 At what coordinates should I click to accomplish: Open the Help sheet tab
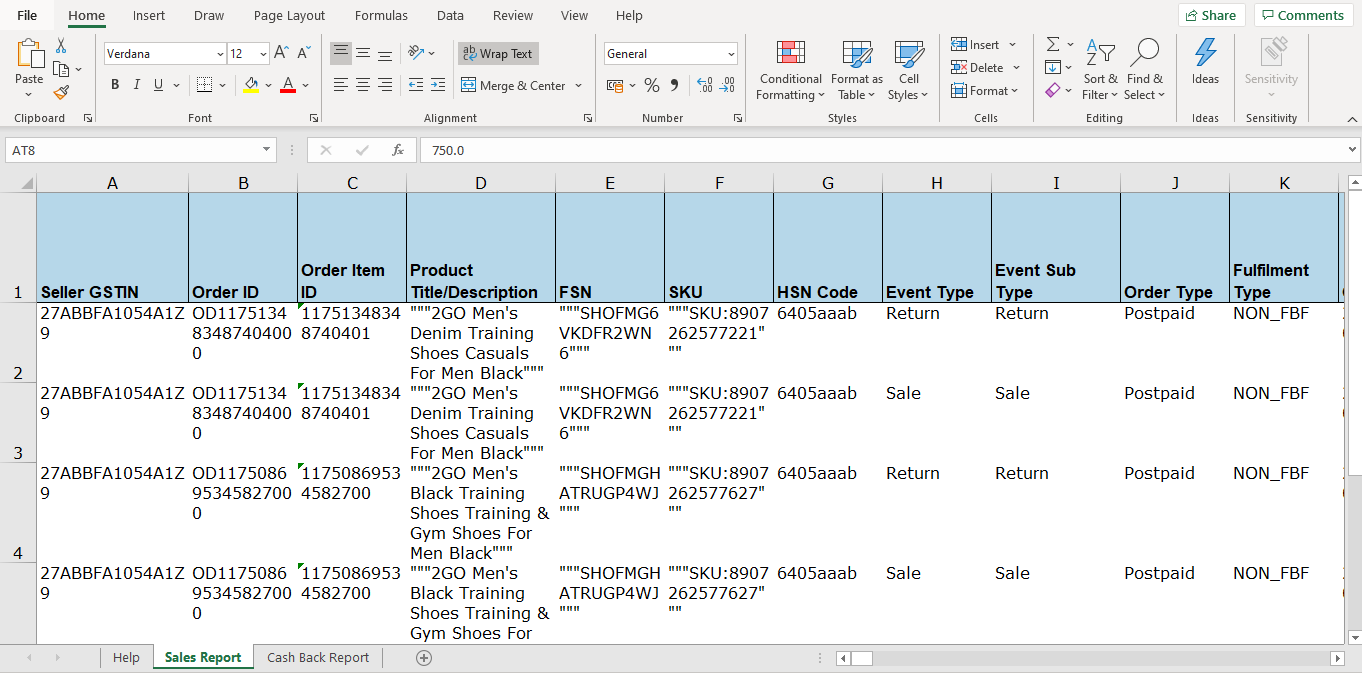[126, 657]
